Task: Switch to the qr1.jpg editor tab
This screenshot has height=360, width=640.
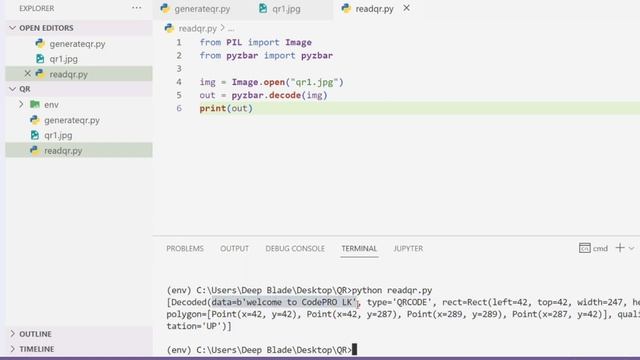Action: point(286,9)
